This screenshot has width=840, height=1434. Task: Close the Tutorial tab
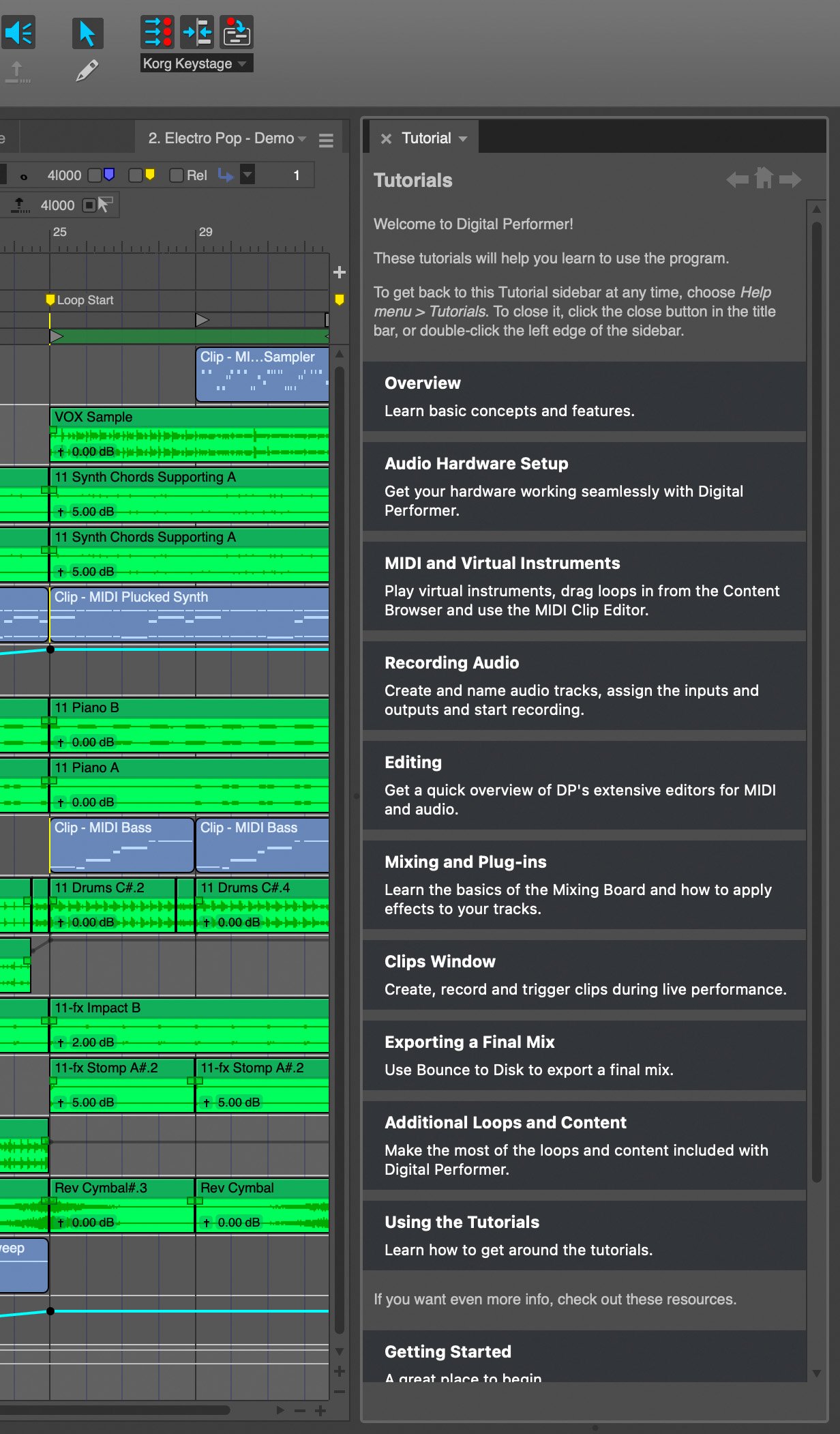pyautogui.click(x=386, y=138)
